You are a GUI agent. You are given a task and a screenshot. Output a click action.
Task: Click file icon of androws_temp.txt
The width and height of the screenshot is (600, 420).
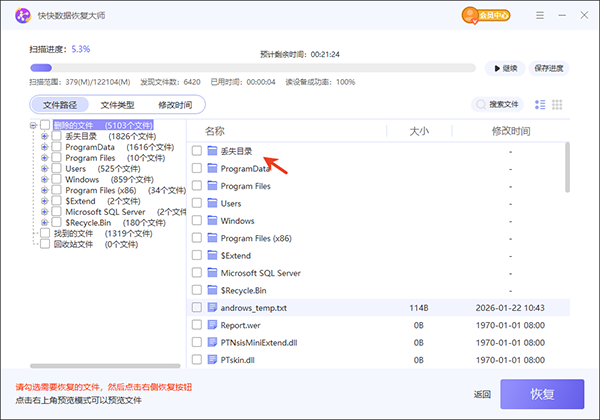(212, 307)
